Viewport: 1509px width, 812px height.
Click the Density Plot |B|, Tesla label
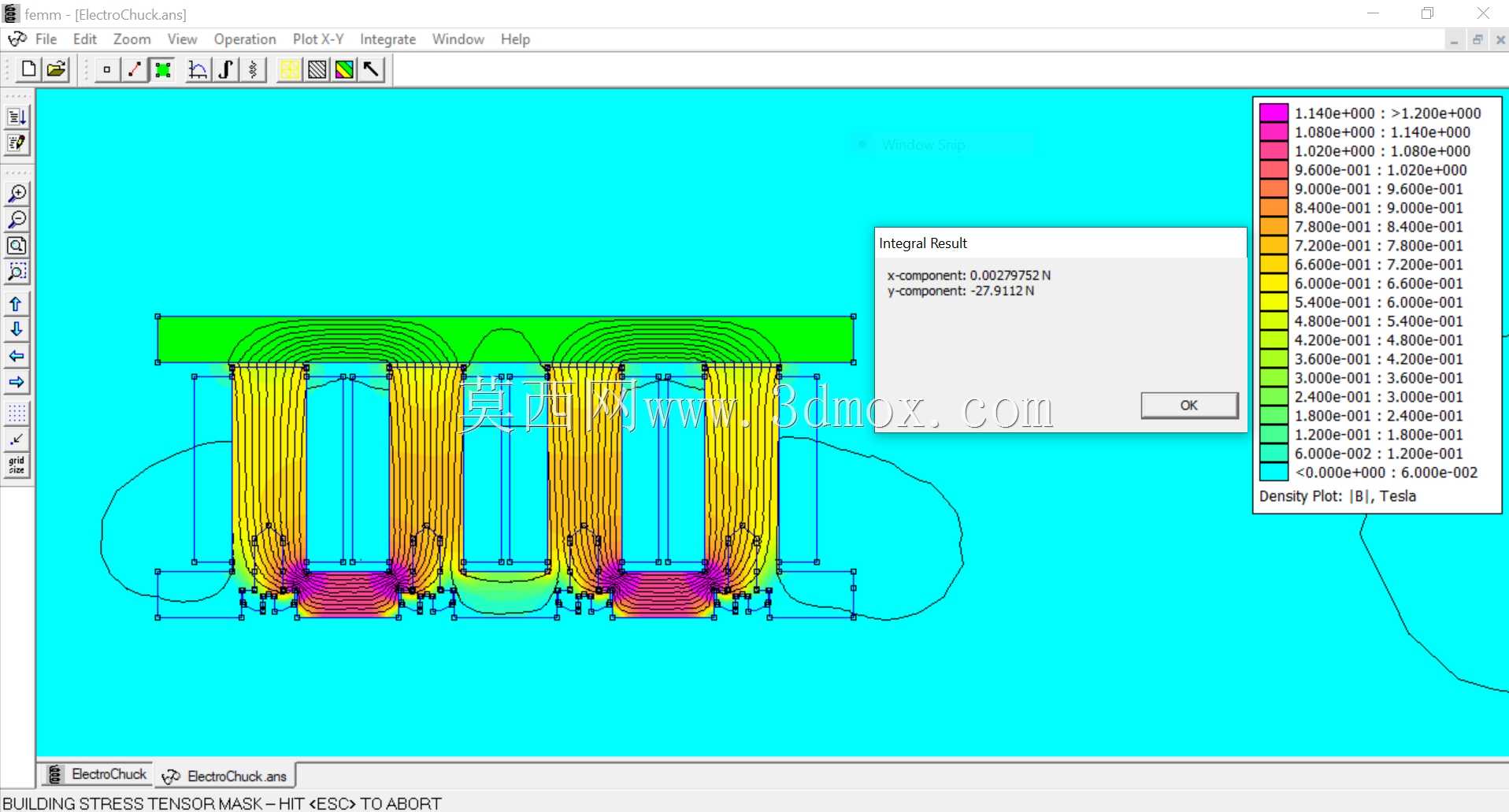tap(1337, 496)
